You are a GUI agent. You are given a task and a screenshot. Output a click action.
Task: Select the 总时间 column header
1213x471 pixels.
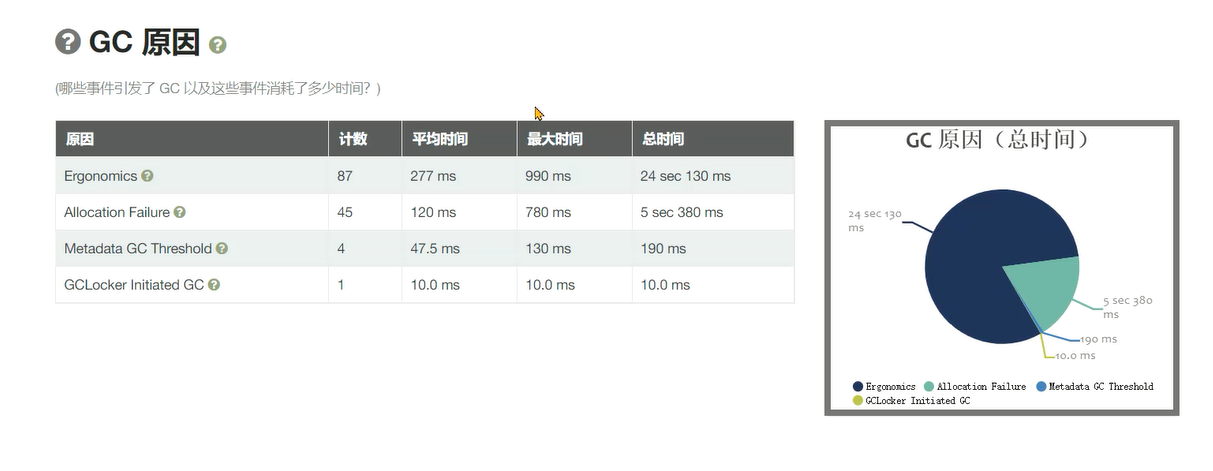(x=662, y=139)
